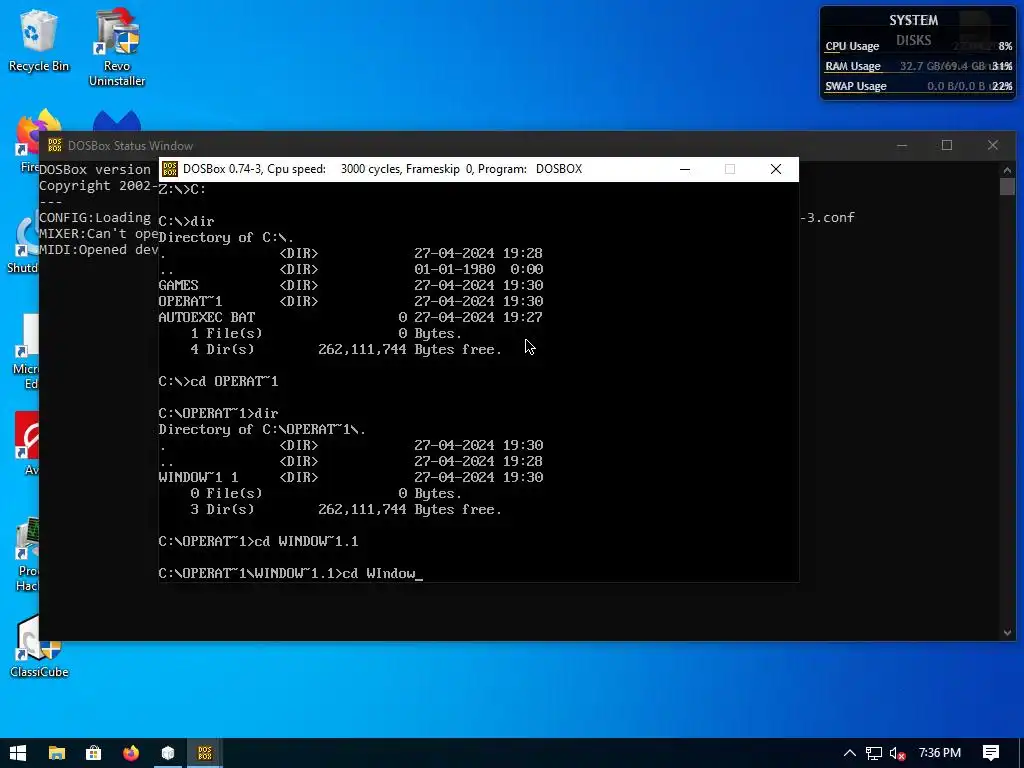The width and height of the screenshot is (1024, 768).
Task: Click scroll down arrow in Status Window
Action: (1007, 632)
